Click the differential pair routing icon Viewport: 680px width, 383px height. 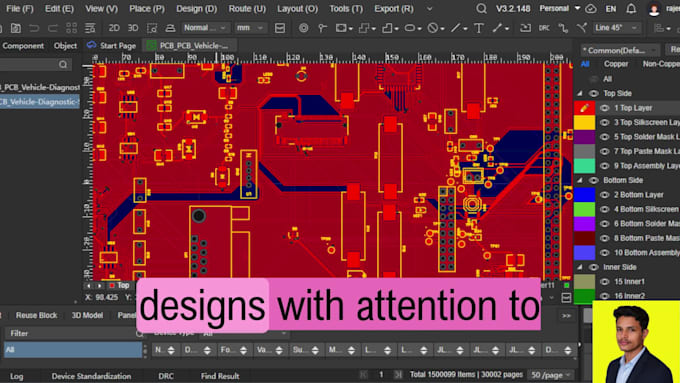pyautogui.click(x=582, y=28)
